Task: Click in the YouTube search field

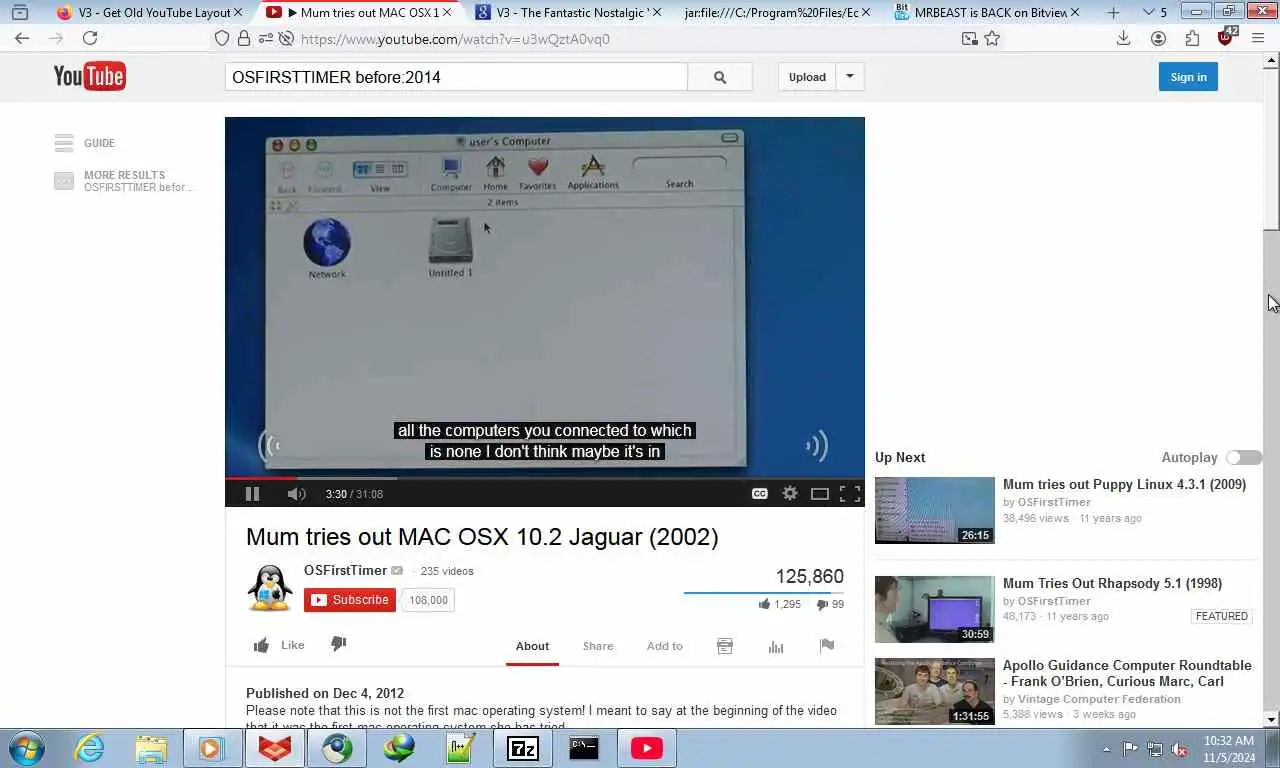Action: (456, 77)
